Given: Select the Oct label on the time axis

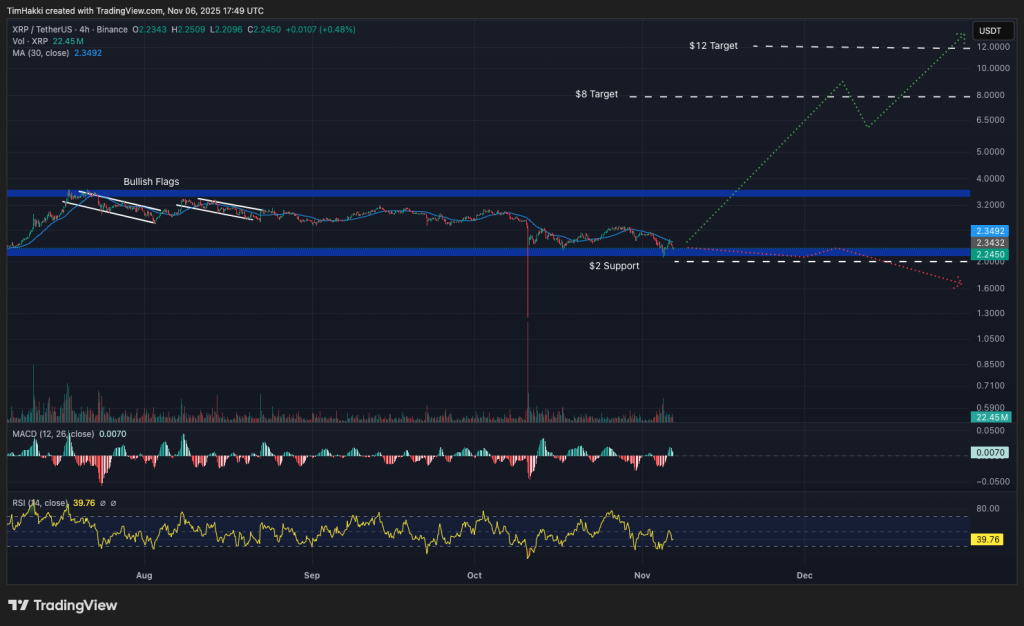Looking at the screenshot, I should click(474, 576).
